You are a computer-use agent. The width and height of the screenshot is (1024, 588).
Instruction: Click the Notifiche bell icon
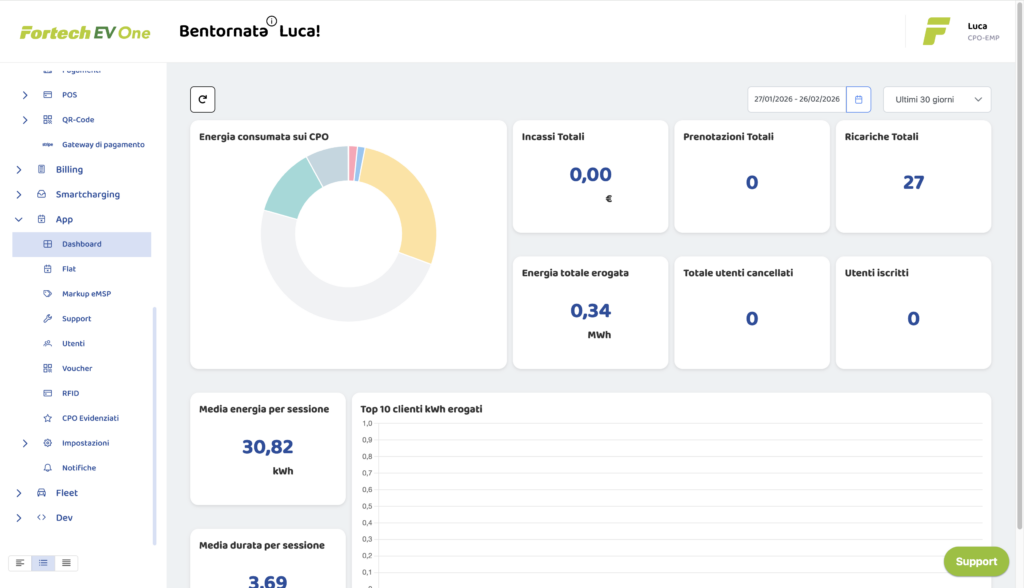click(x=48, y=468)
